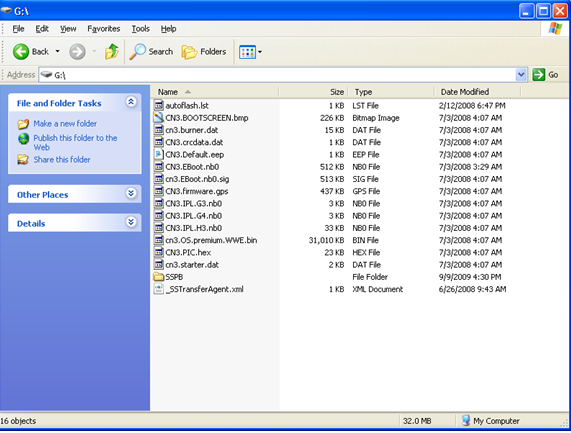Sort by the Date Modified column header
The image size is (571, 433).
[x=478, y=92]
